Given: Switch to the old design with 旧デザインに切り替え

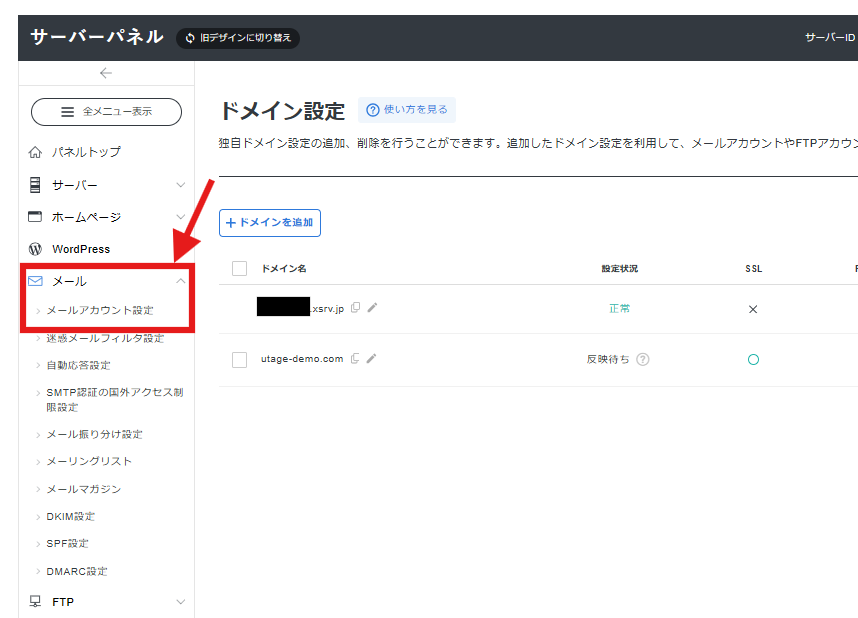Looking at the screenshot, I should (x=238, y=38).
